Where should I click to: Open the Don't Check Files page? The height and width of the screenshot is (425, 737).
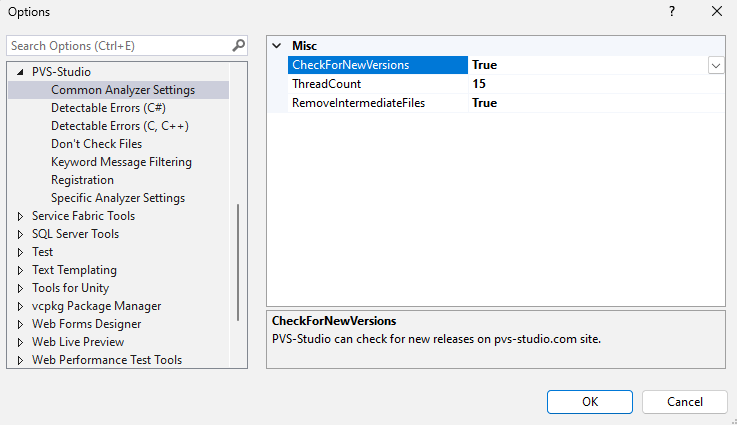coord(96,144)
